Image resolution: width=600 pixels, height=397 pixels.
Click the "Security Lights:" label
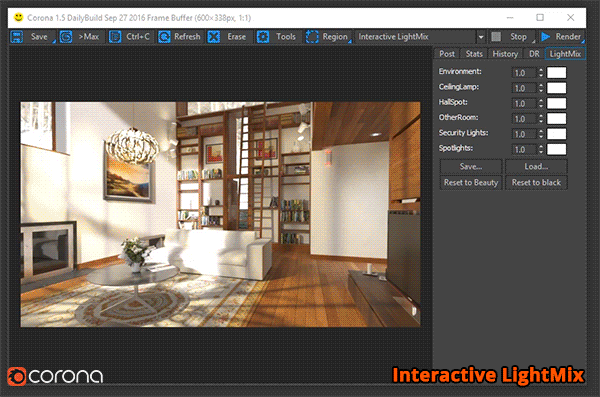(x=463, y=133)
